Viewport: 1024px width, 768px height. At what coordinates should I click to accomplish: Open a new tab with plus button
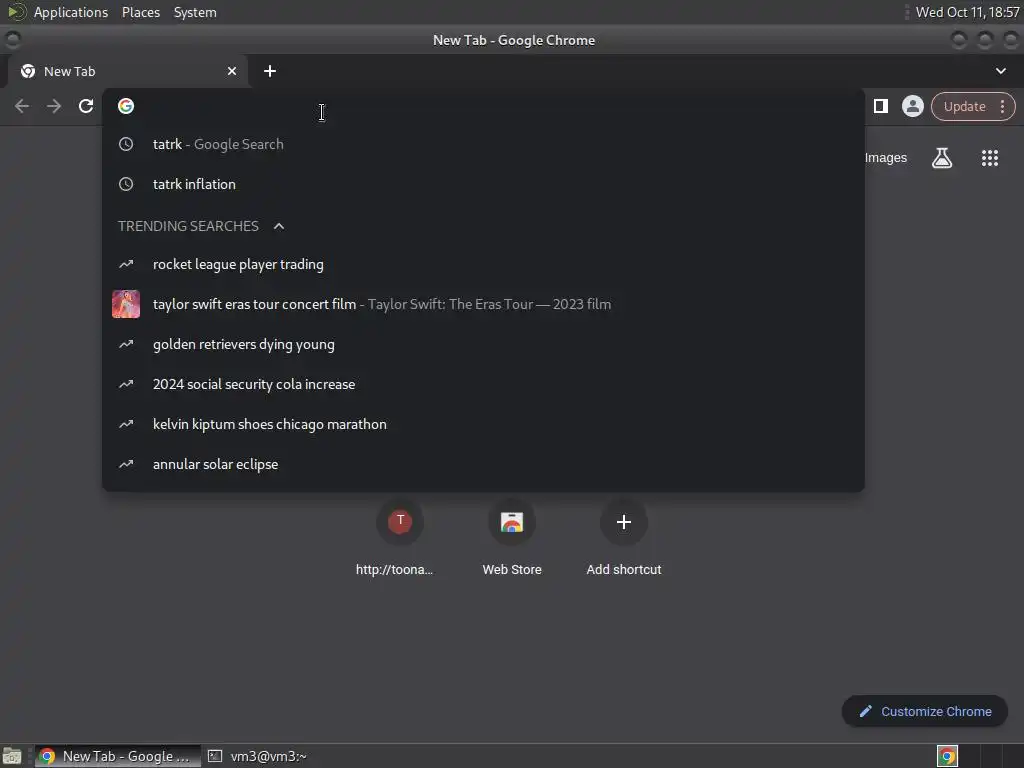pos(270,71)
